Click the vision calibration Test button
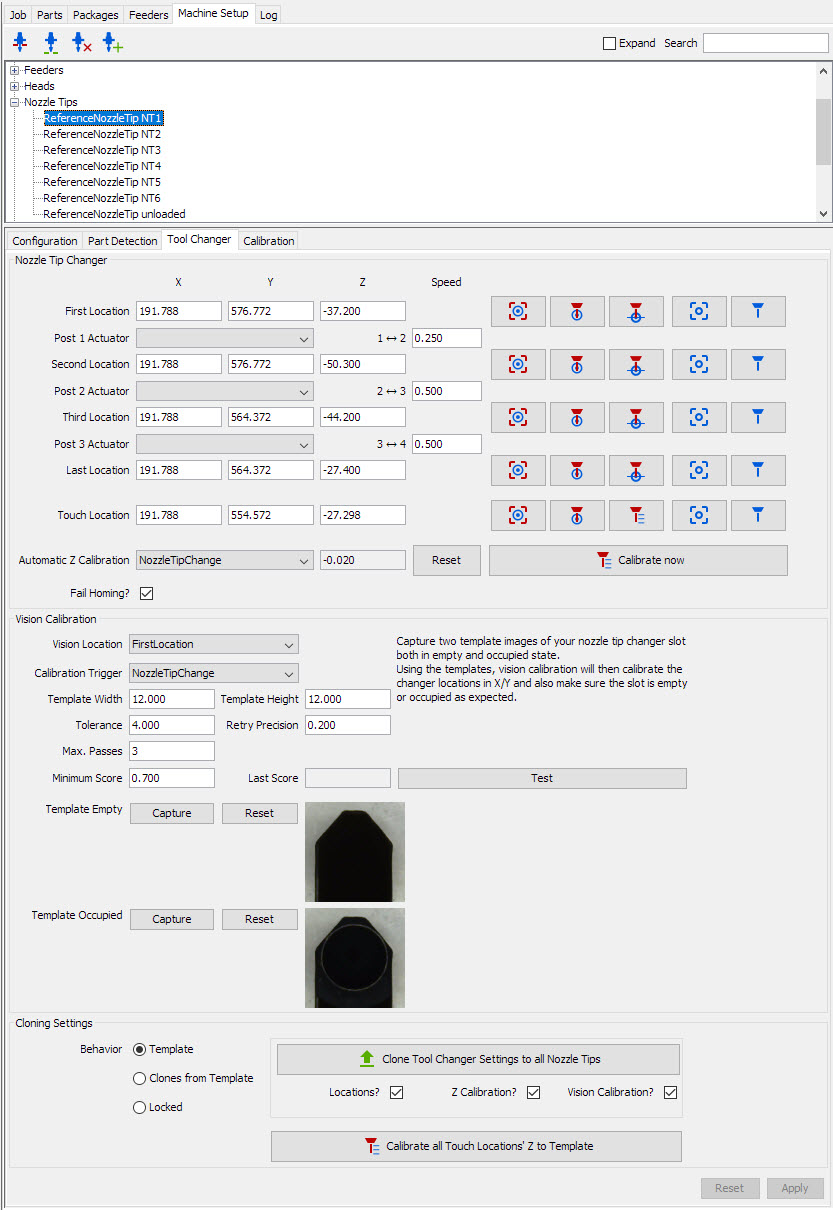 (542, 778)
